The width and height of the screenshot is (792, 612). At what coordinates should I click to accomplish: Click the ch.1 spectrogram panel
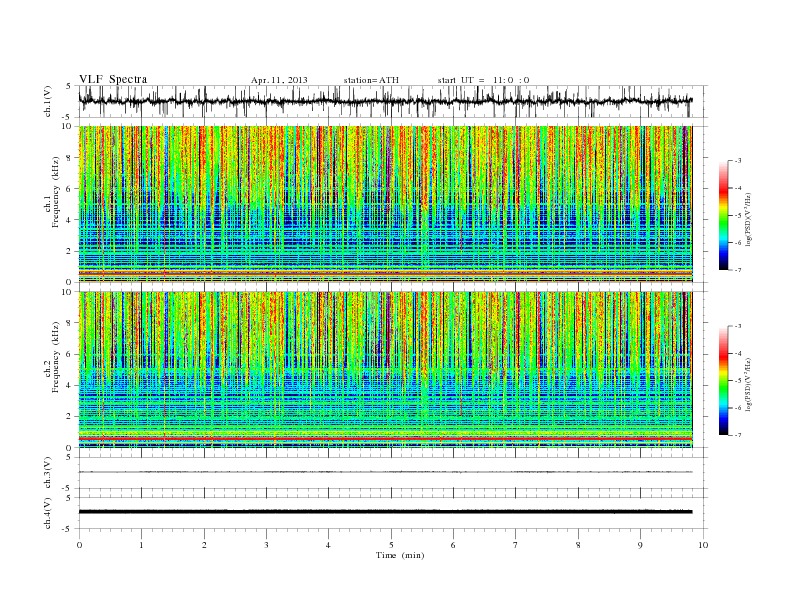pyautogui.click(x=385, y=204)
